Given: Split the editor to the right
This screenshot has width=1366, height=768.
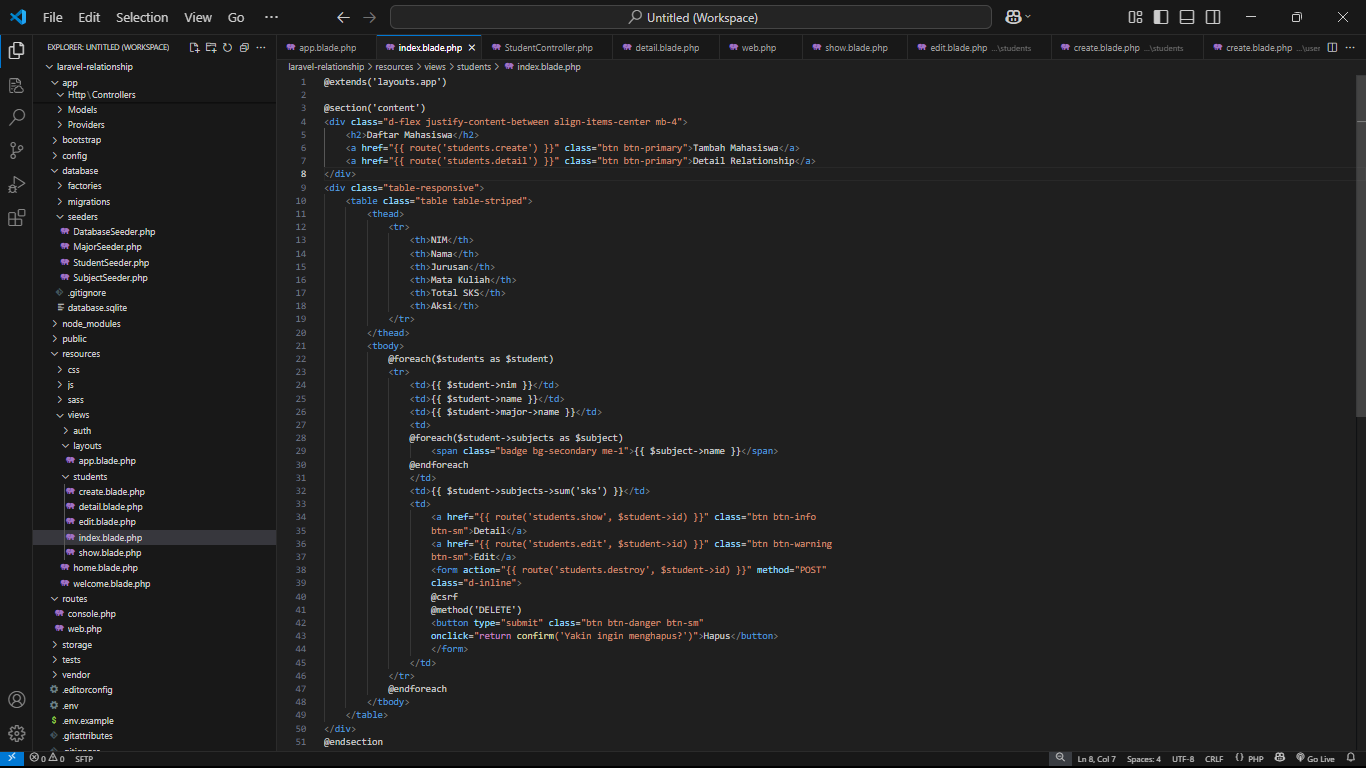Looking at the screenshot, I should (1330, 47).
